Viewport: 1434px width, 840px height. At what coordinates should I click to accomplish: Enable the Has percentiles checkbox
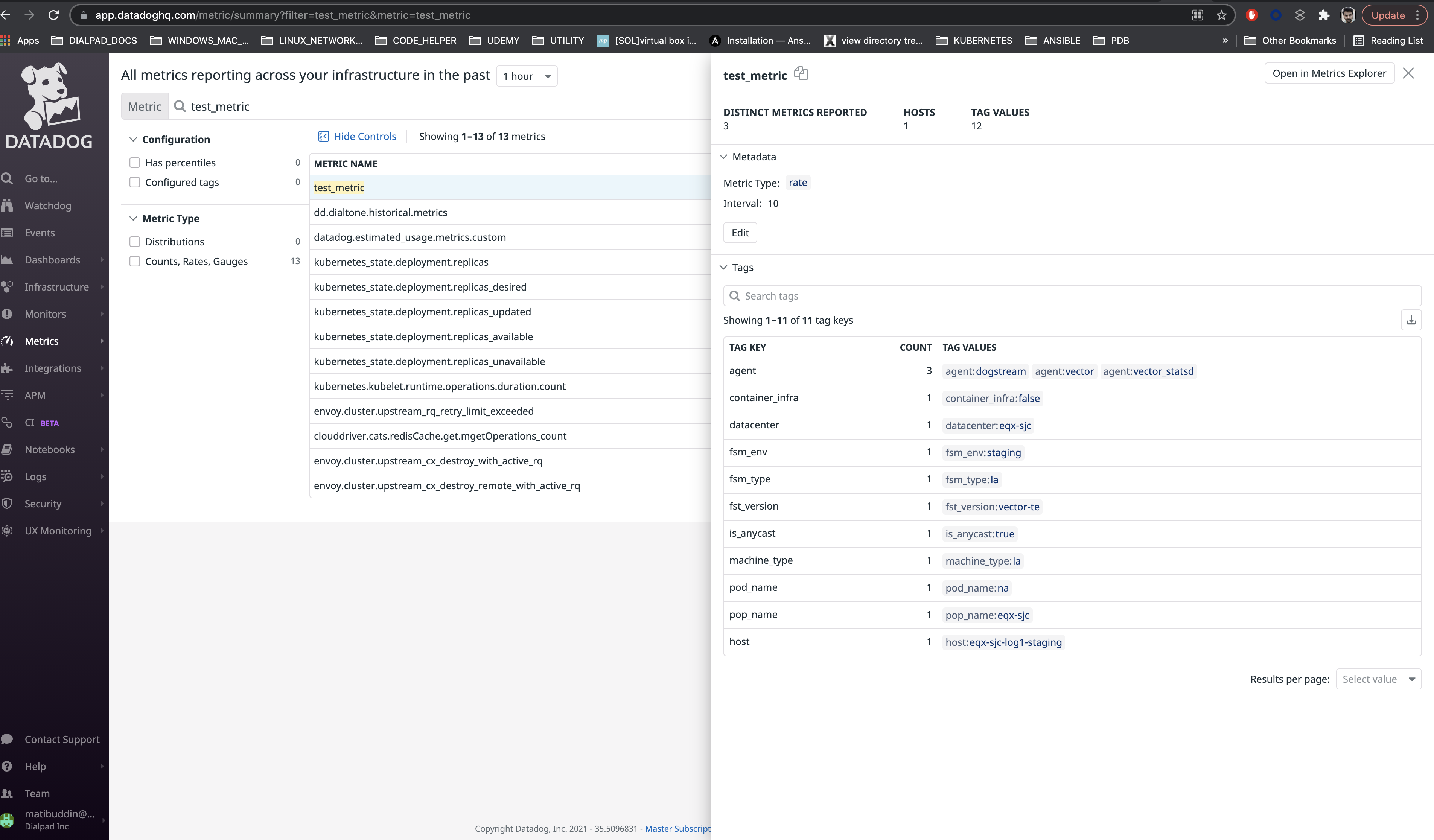135,163
